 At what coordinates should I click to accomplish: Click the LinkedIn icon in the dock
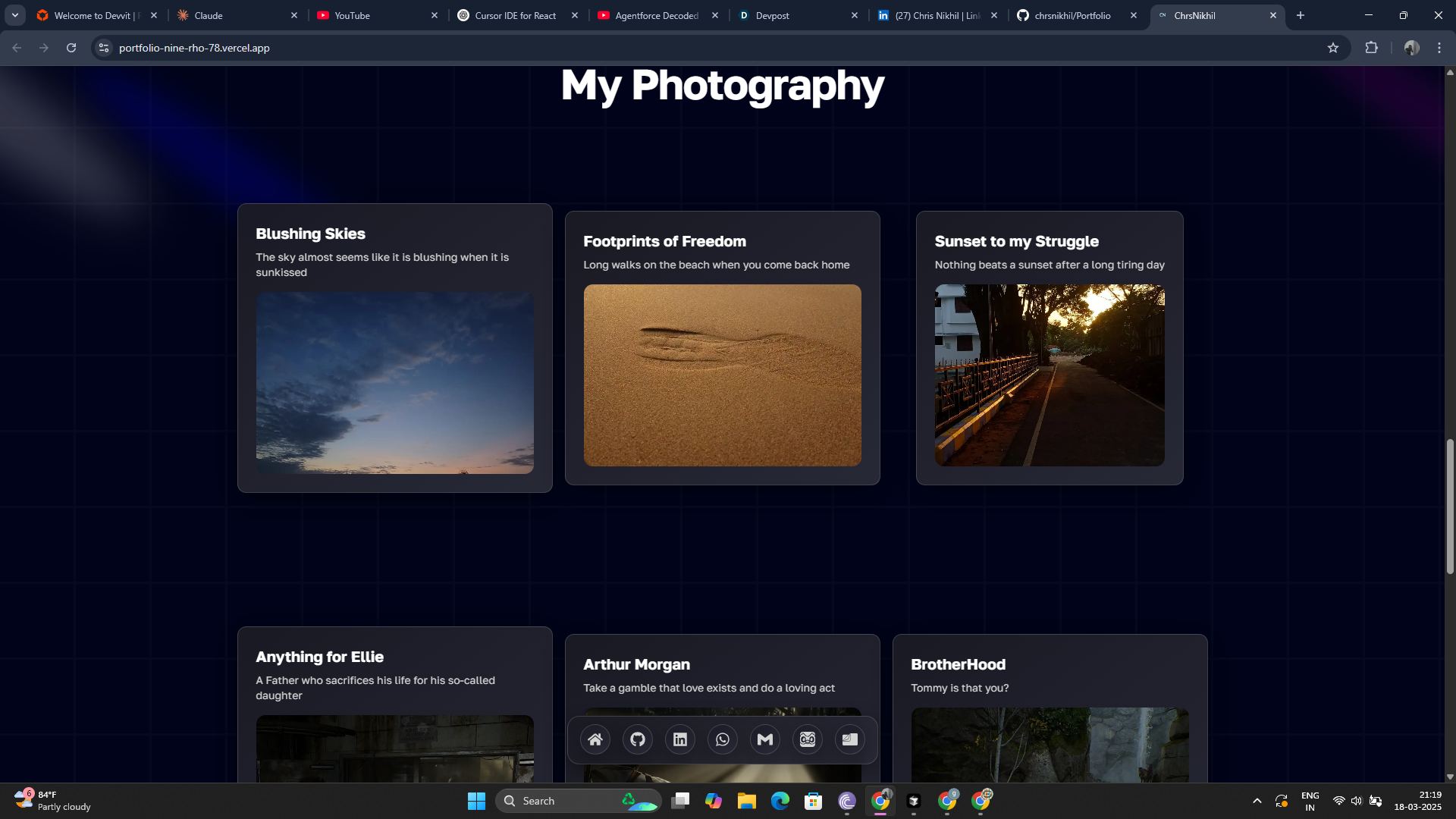click(680, 739)
